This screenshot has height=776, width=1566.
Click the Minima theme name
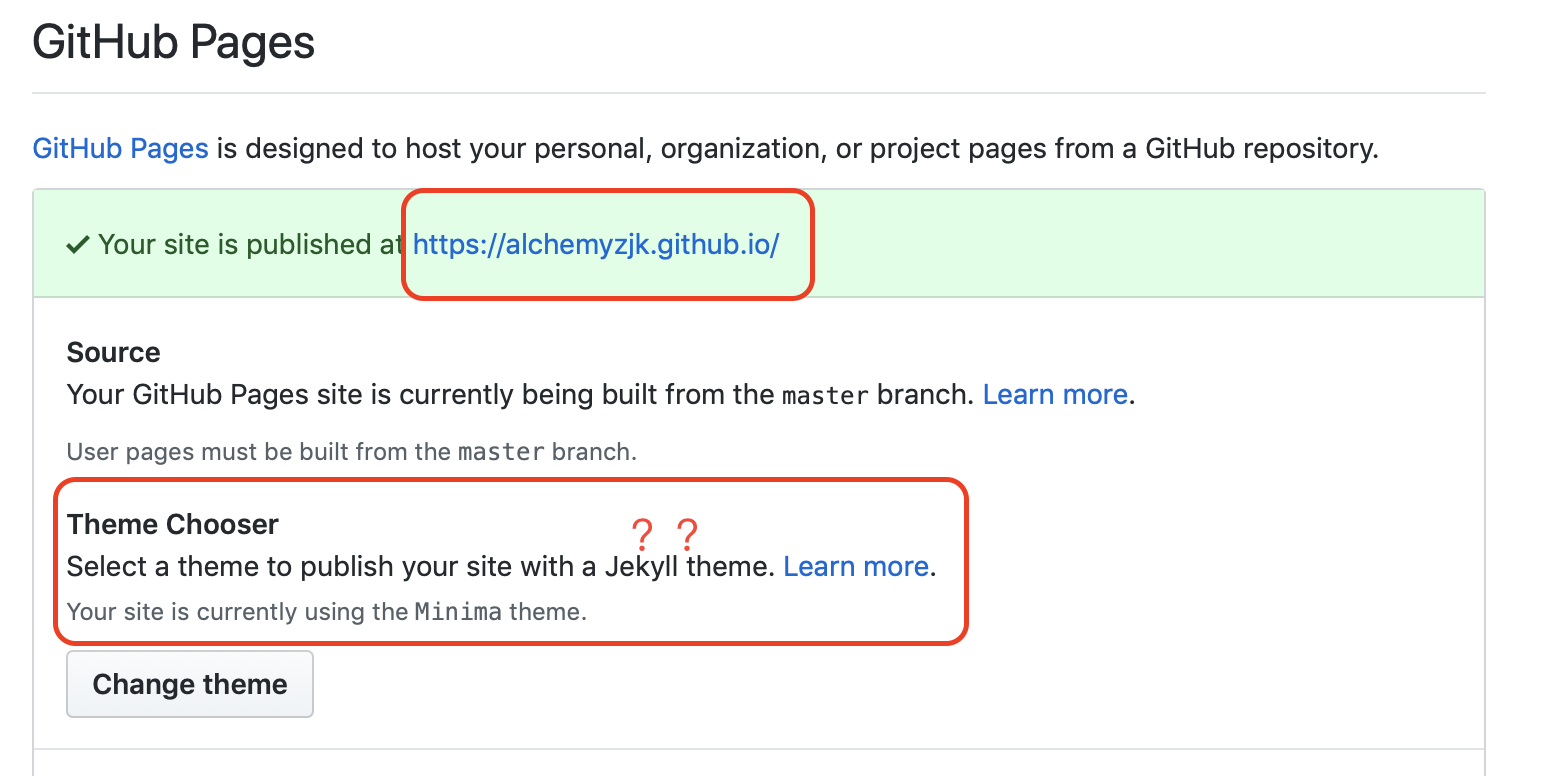[x=458, y=611]
